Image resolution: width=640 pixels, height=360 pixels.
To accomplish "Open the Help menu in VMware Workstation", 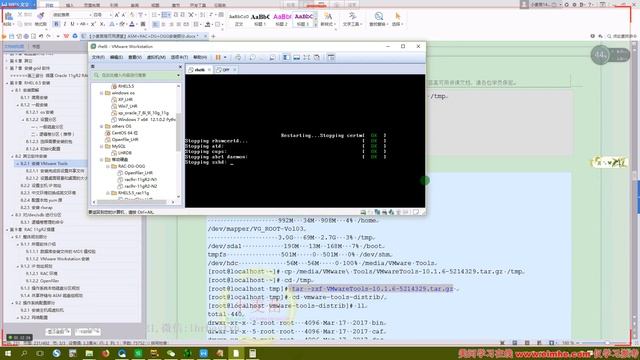I will [200, 57].
